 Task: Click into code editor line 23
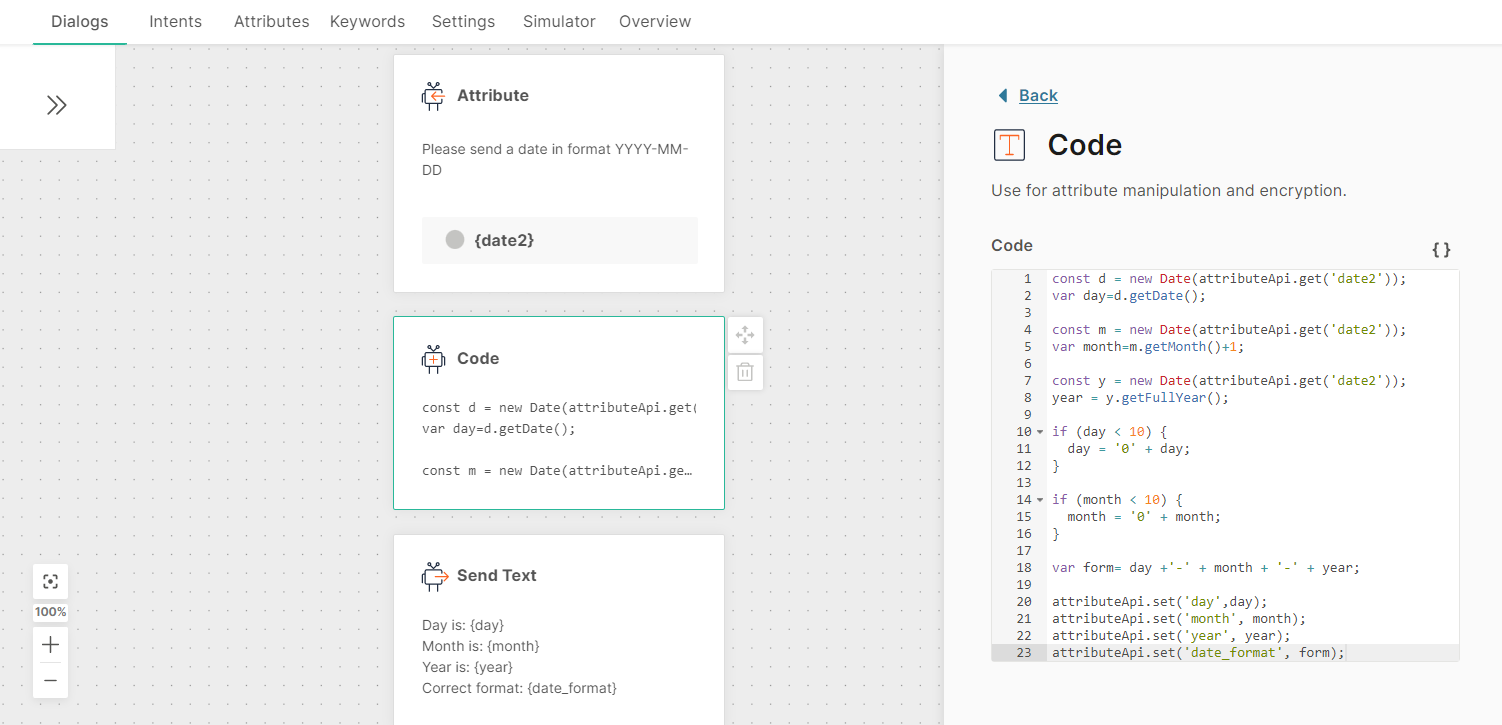click(1200, 653)
